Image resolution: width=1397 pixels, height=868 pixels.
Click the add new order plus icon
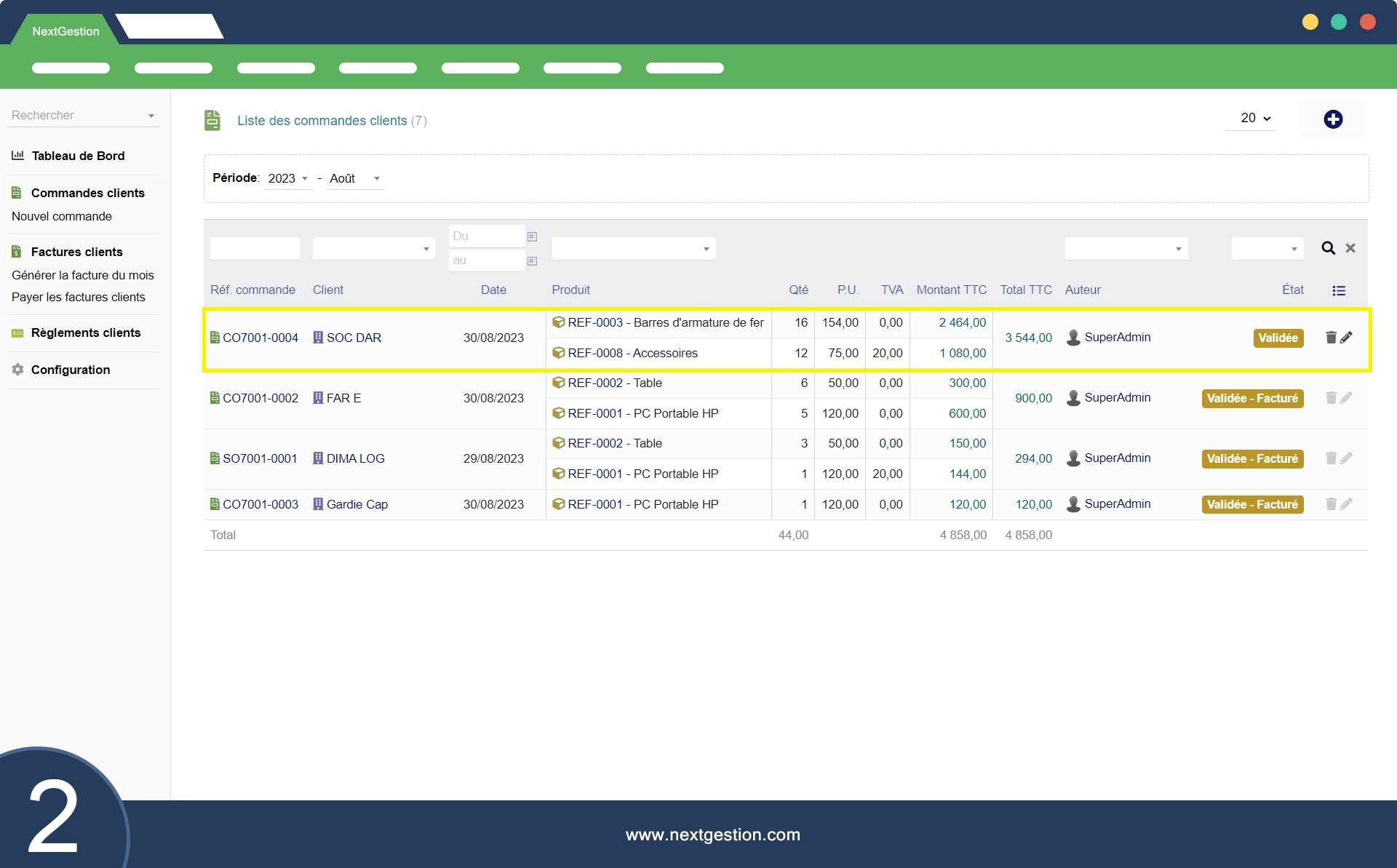(1332, 119)
